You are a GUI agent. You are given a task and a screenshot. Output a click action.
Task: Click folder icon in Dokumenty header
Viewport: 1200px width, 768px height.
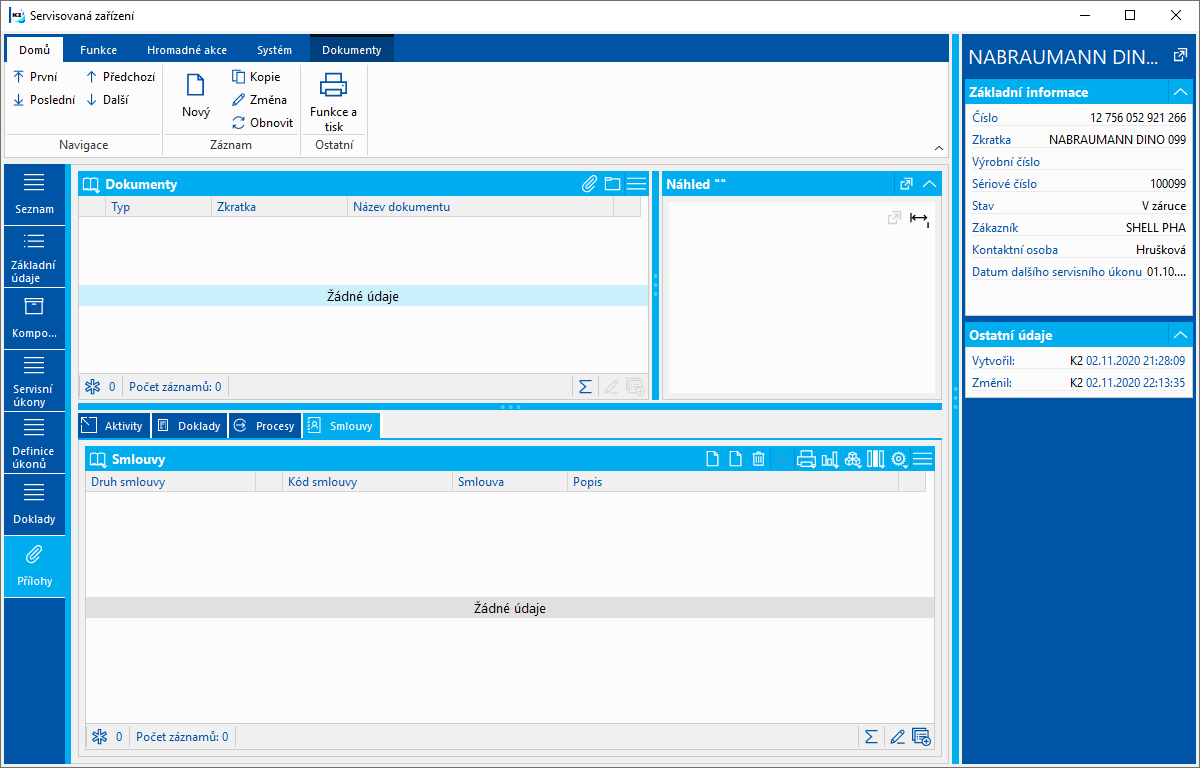coord(613,184)
